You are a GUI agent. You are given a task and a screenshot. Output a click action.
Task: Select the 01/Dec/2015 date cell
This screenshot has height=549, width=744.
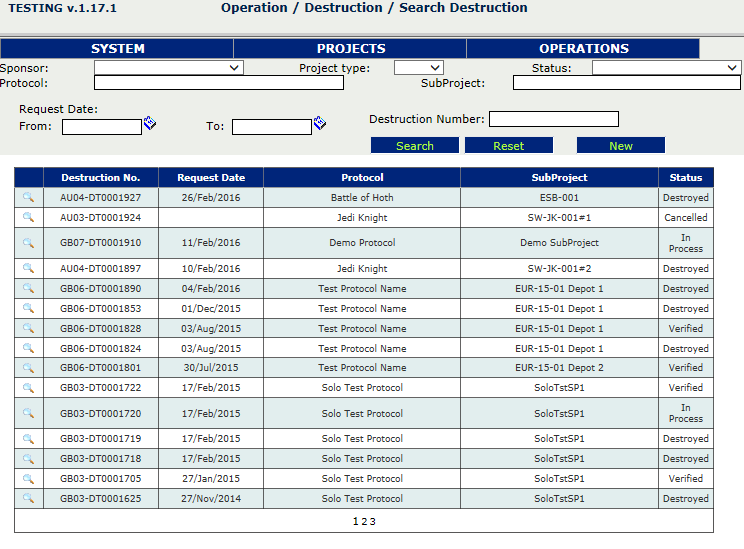coord(211,308)
